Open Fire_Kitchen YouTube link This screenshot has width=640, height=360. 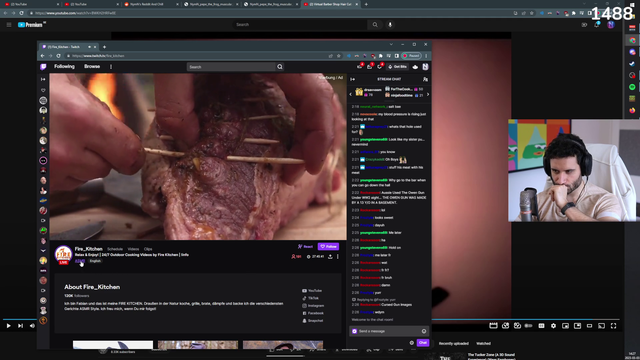tap(312, 291)
